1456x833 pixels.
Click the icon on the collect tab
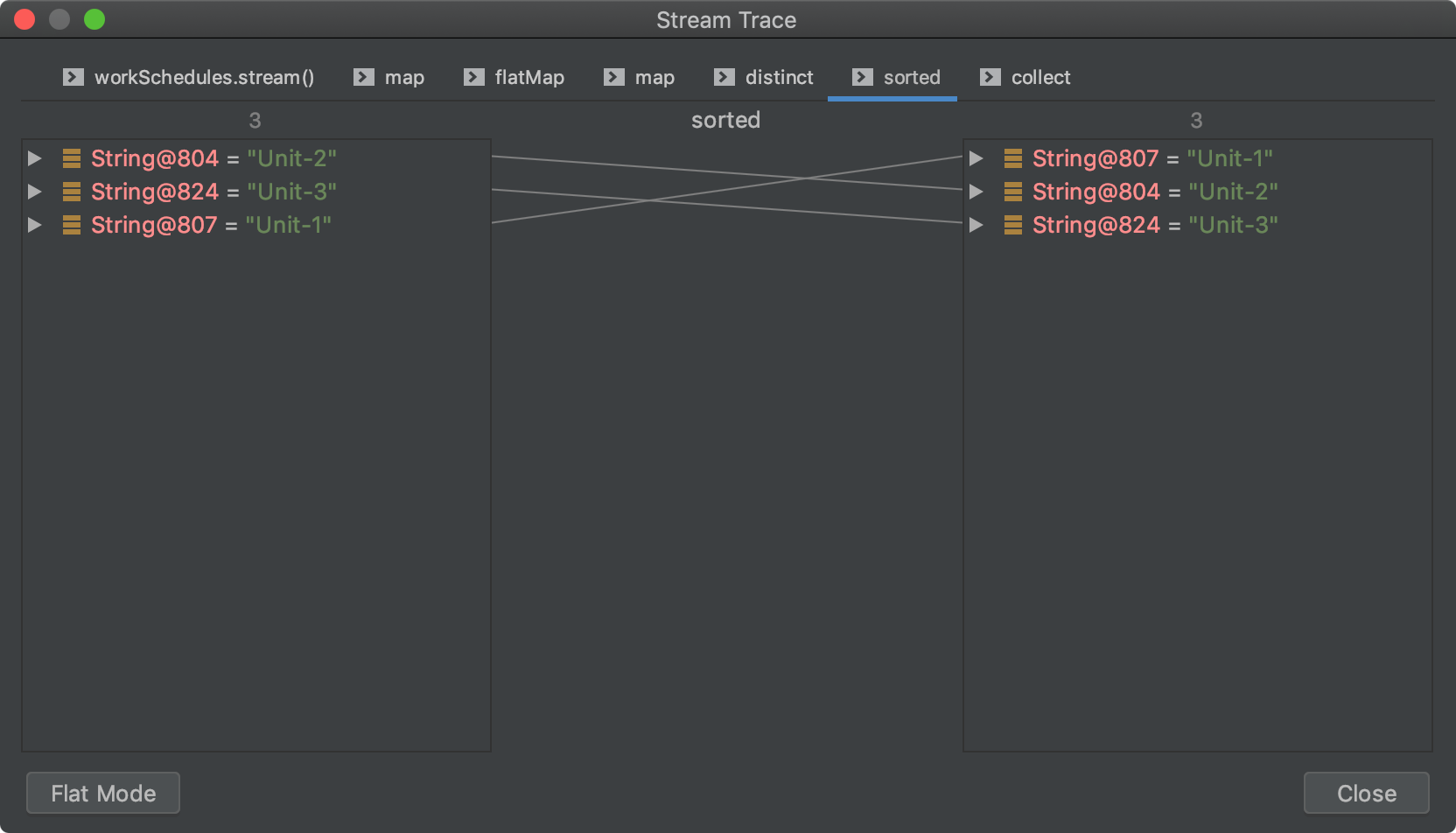click(990, 78)
